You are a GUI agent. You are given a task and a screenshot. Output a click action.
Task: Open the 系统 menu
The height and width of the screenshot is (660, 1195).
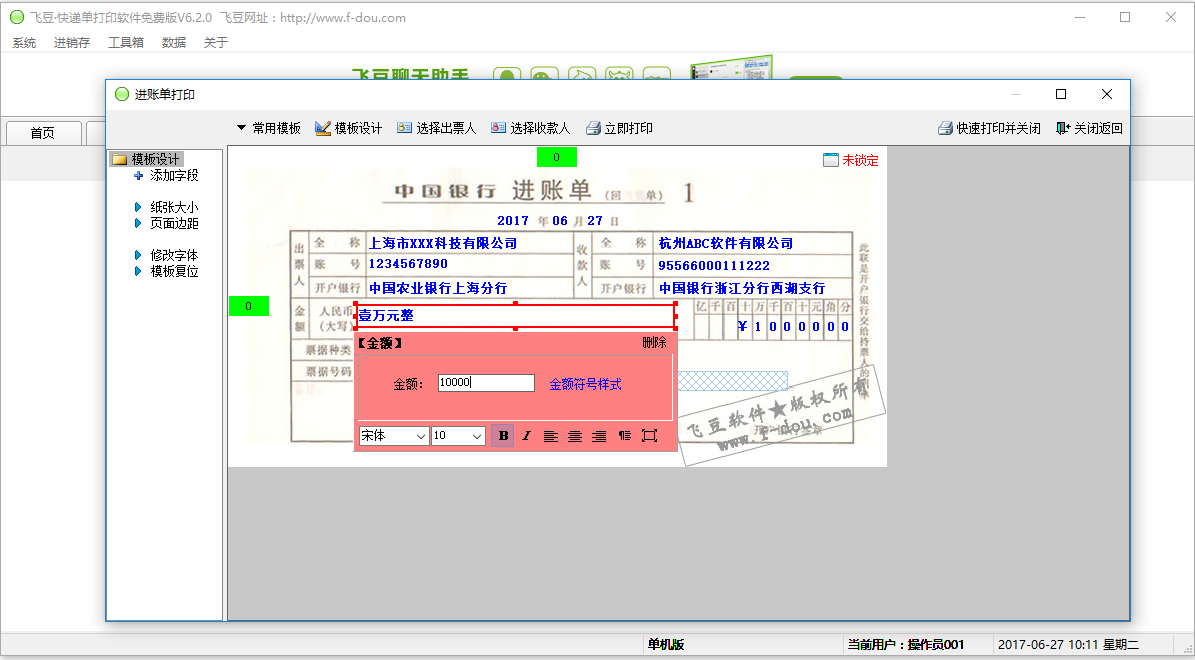(24, 43)
